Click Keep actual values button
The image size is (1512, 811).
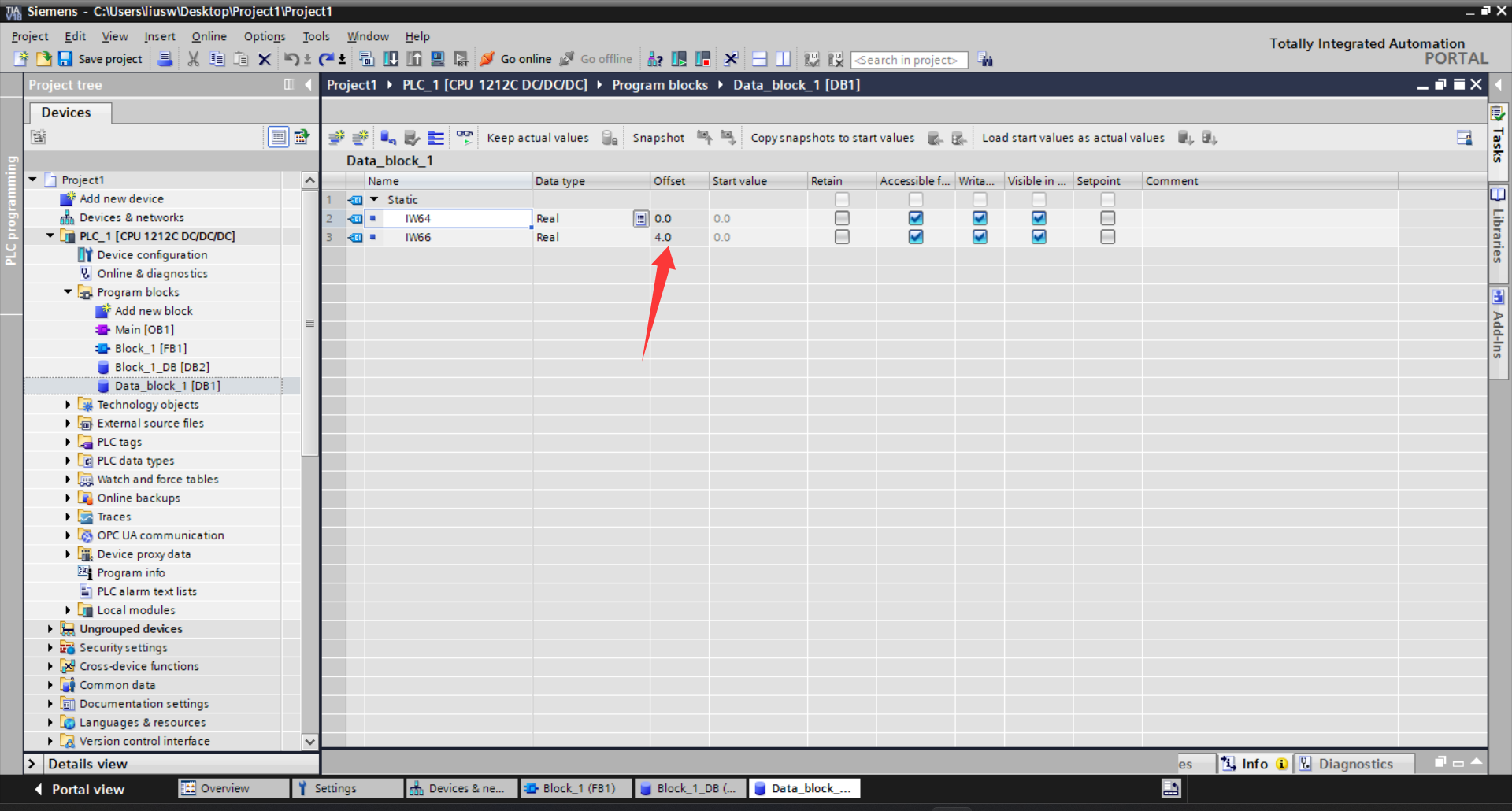[538, 138]
